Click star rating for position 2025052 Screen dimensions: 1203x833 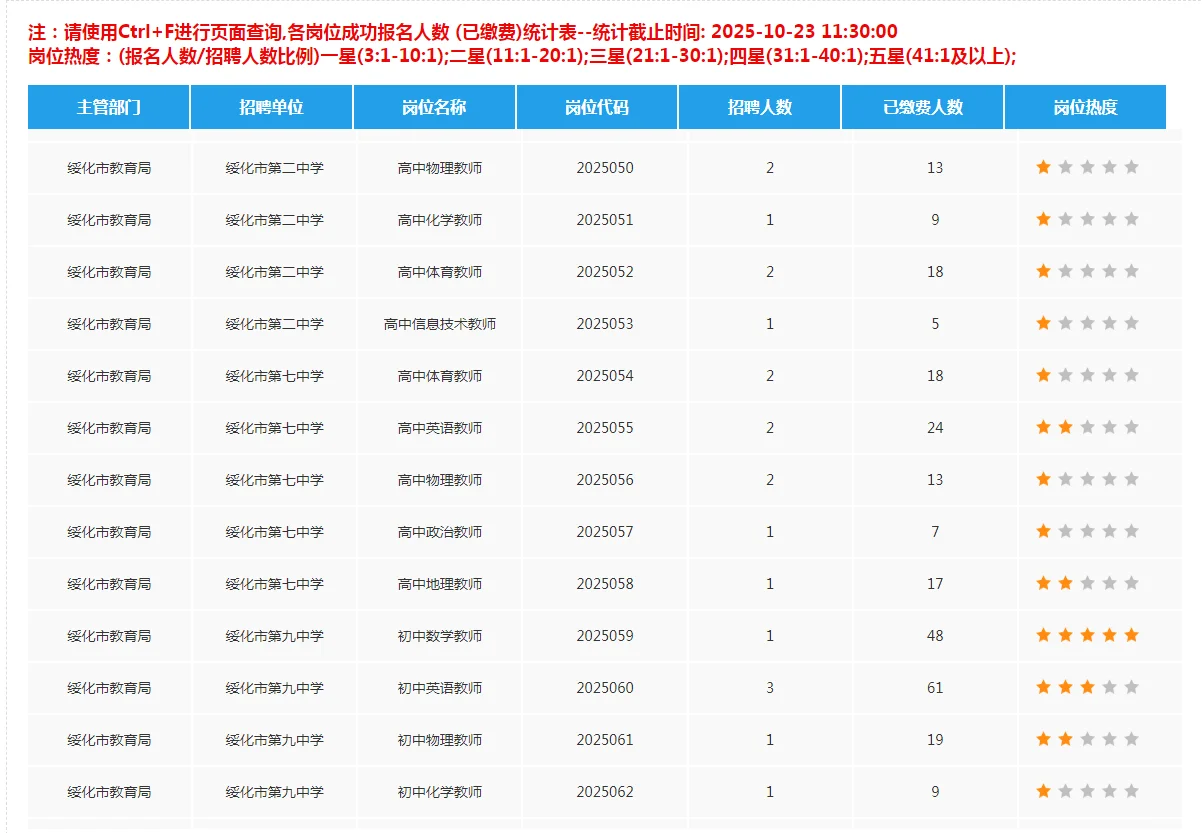click(1087, 271)
